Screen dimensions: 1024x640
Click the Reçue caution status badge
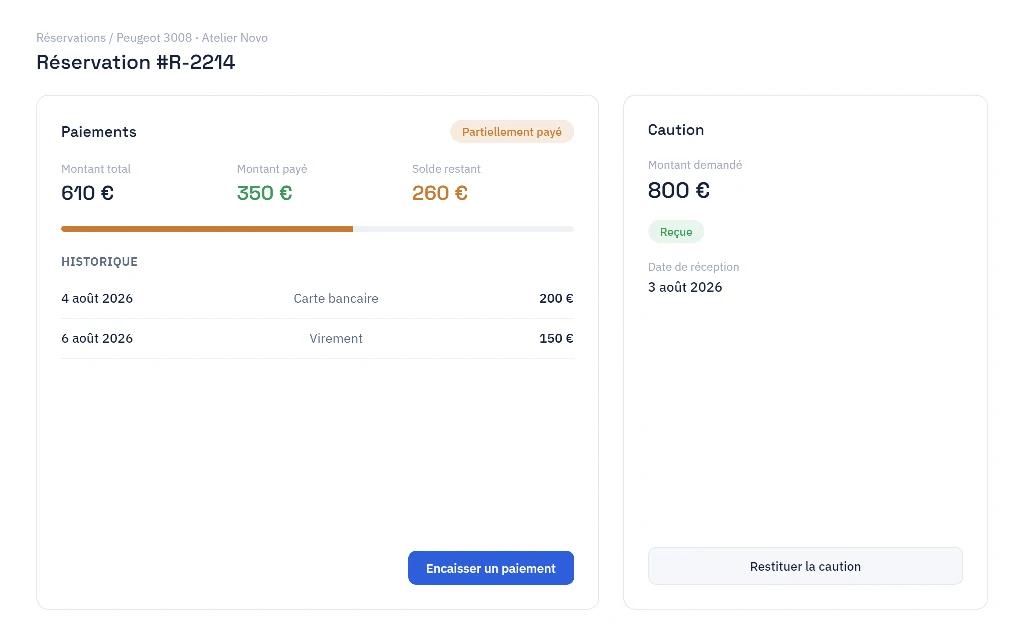coord(675,232)
